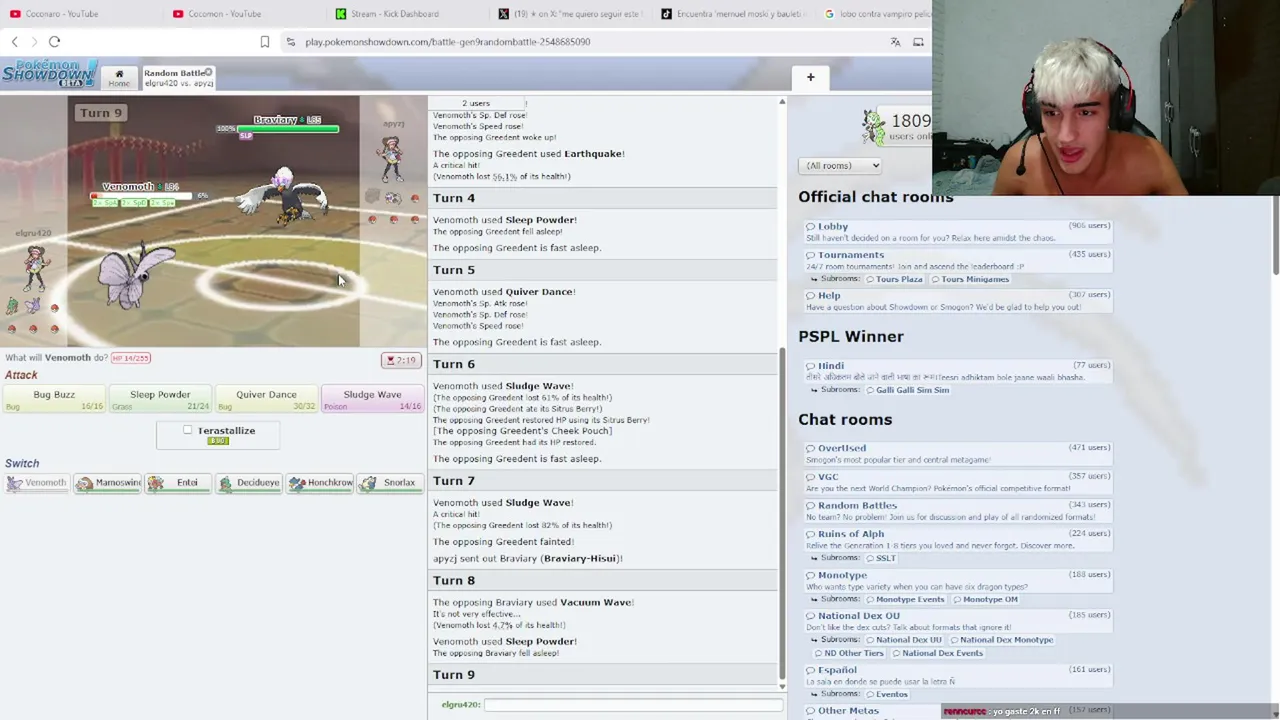
Task: Open the Pokemon Showdown Home button
Action: click(119, 77)
